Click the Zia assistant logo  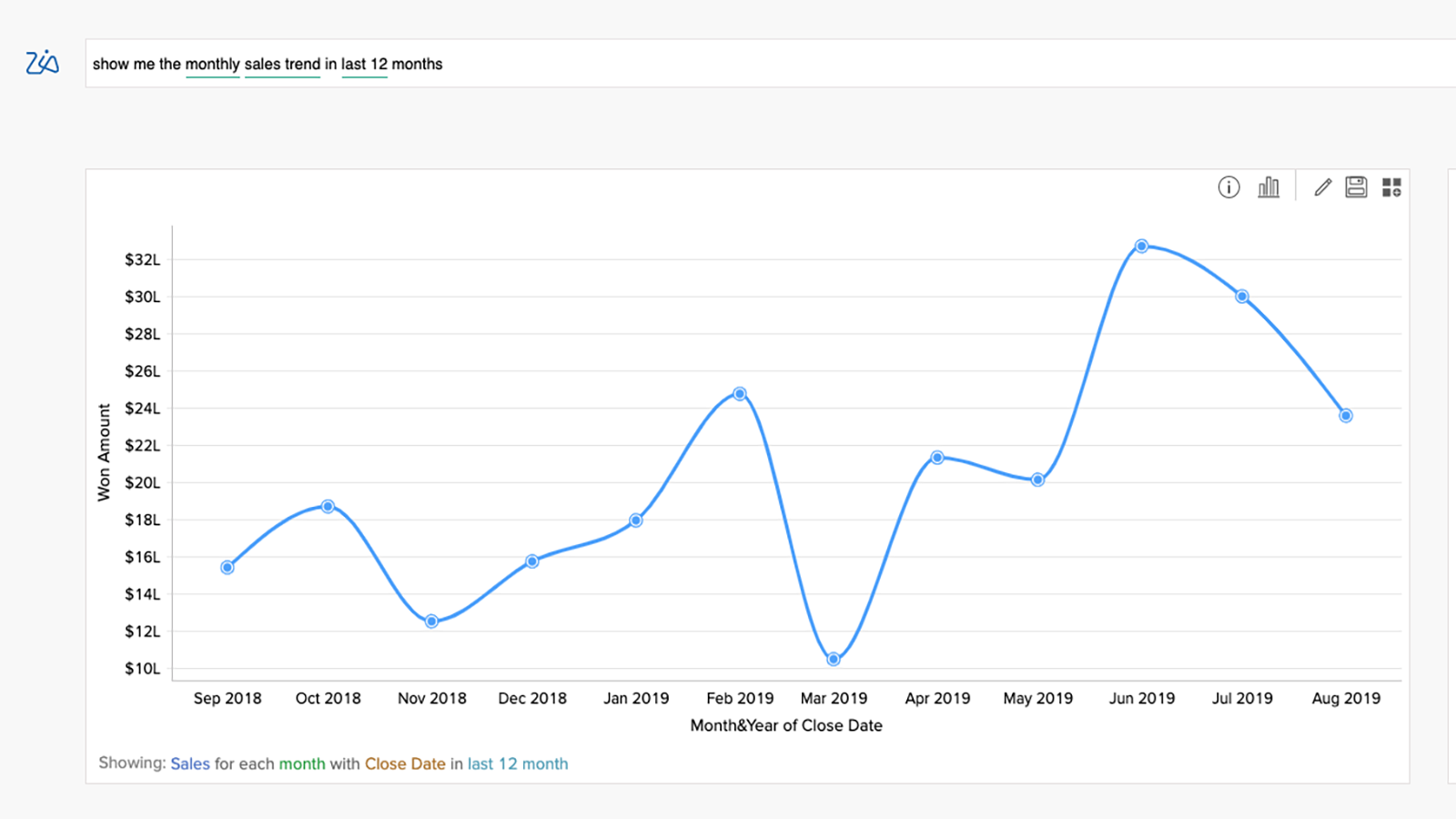tap(41, 62)
